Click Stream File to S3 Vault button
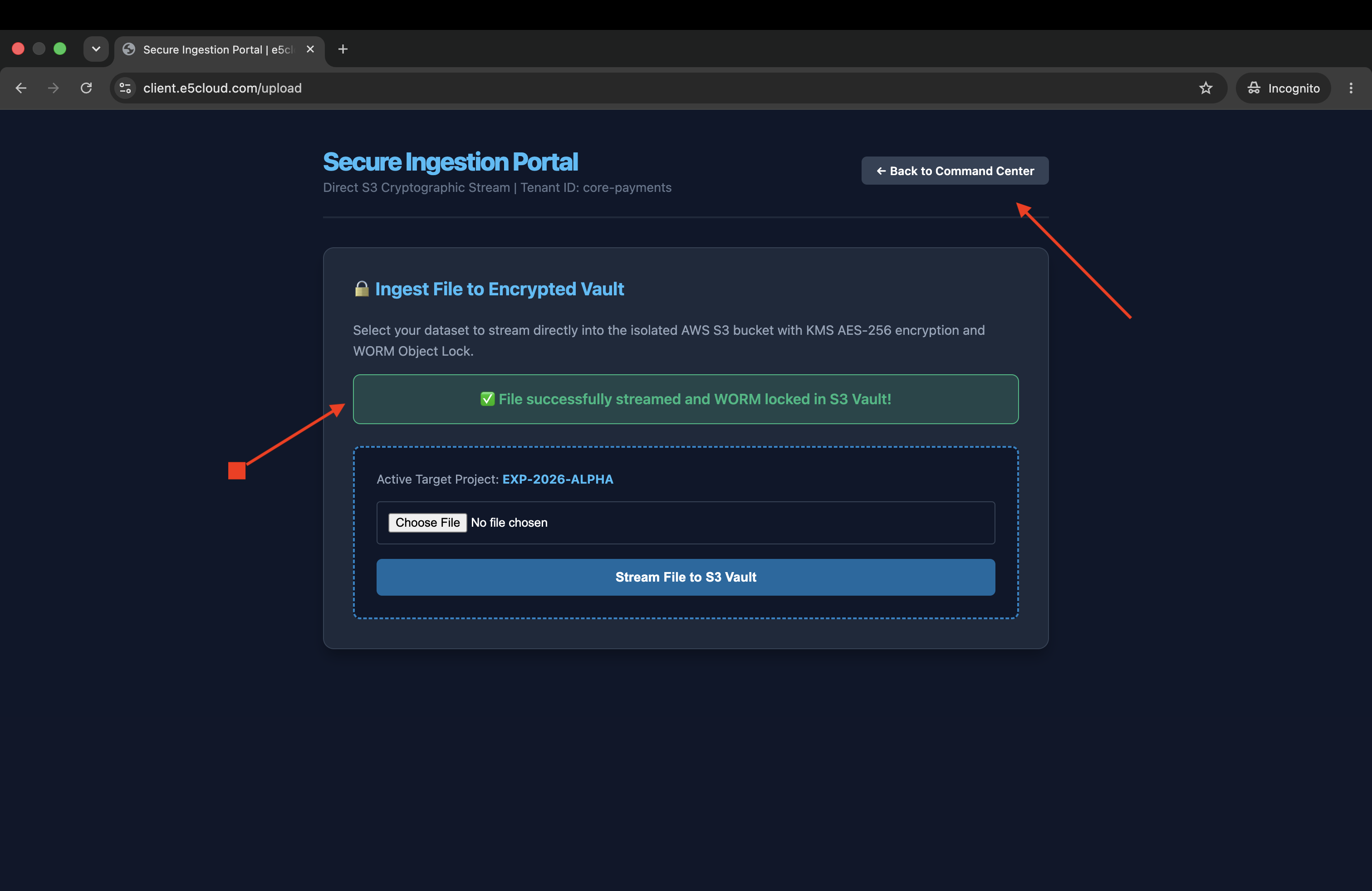The height and width of the screenshot is (891, 1372). [x=686, y=577]
